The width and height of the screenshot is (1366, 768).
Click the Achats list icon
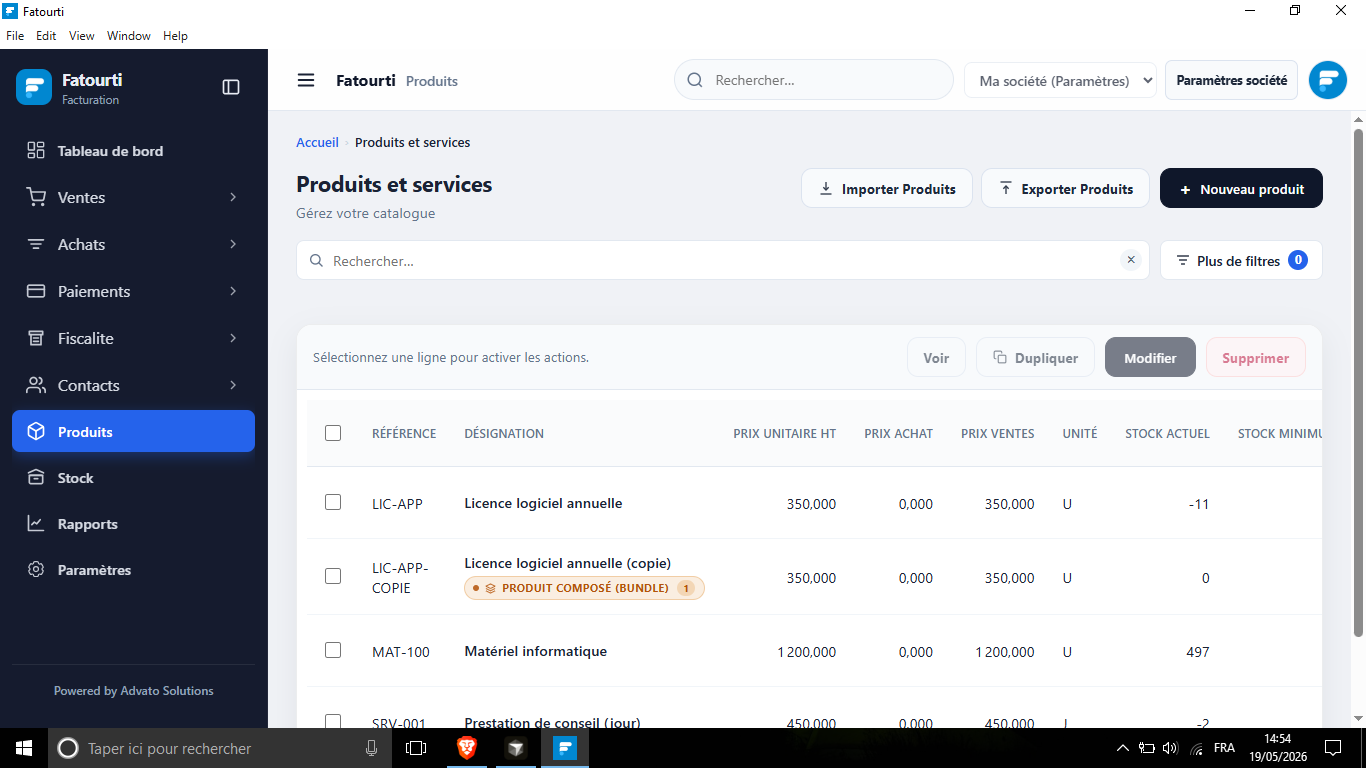coord(36,244)
